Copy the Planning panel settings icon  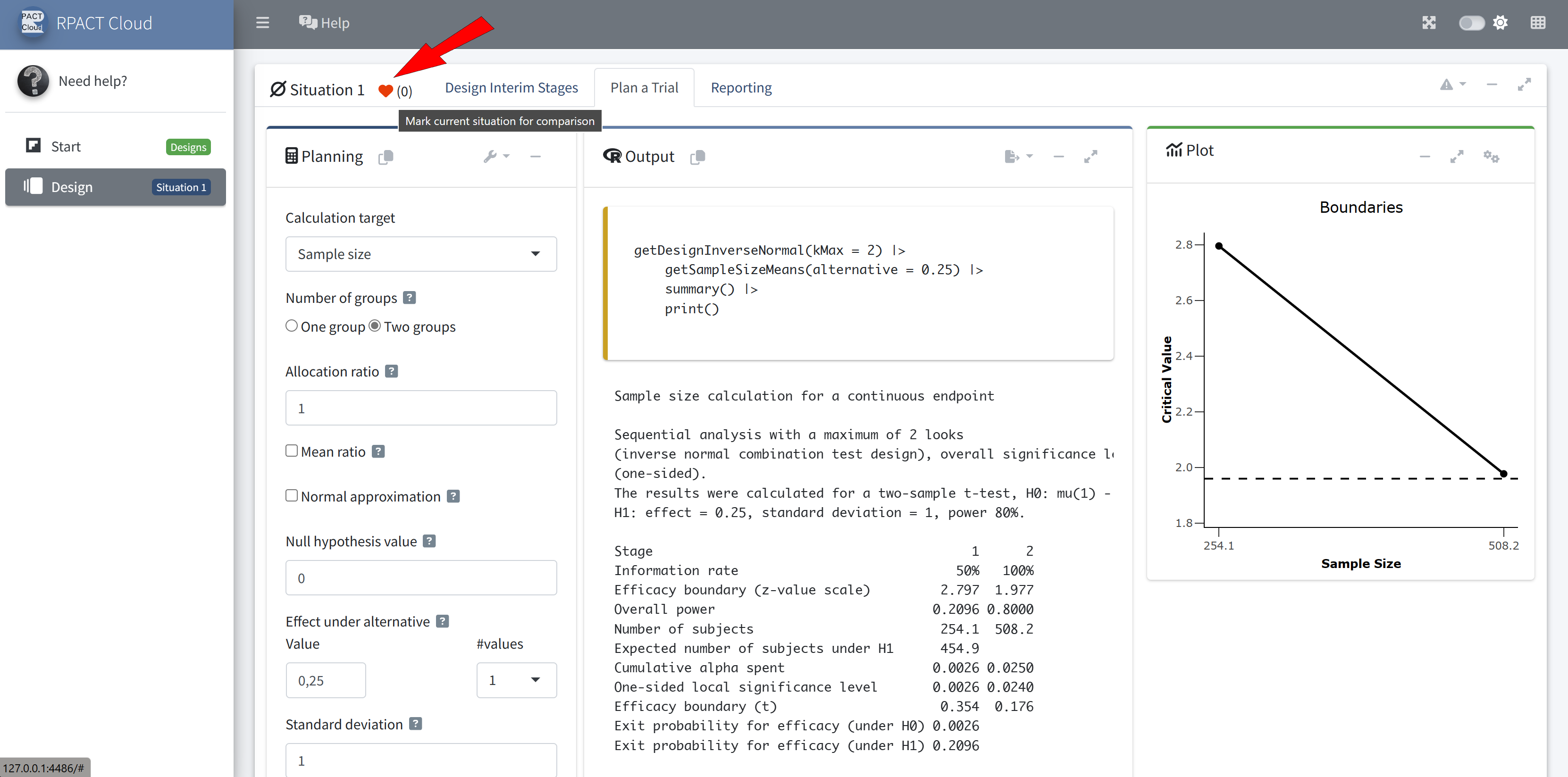tap(386, 157)
